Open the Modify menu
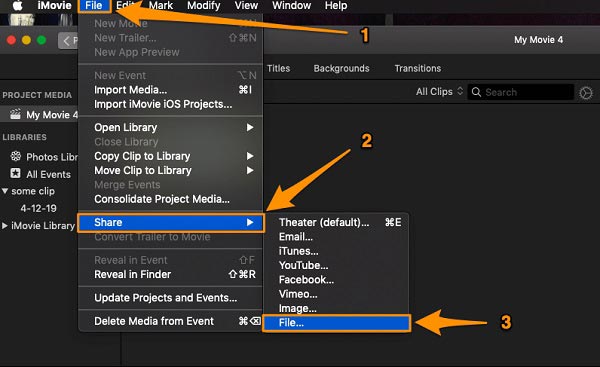Image resolution: width=600 pixels, height=367 pixels. [204, 6]
